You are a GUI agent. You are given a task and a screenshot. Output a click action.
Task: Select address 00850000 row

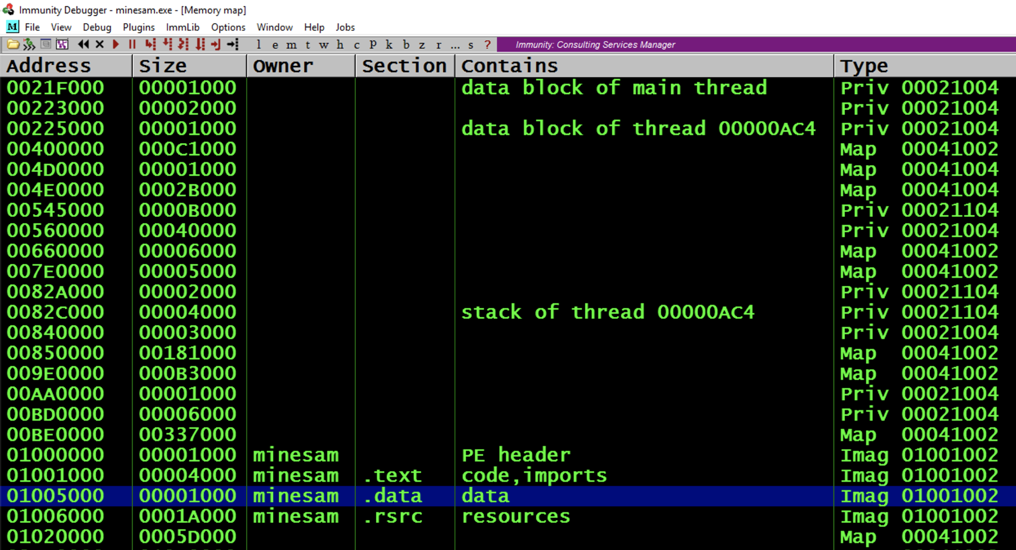point(508,353)
